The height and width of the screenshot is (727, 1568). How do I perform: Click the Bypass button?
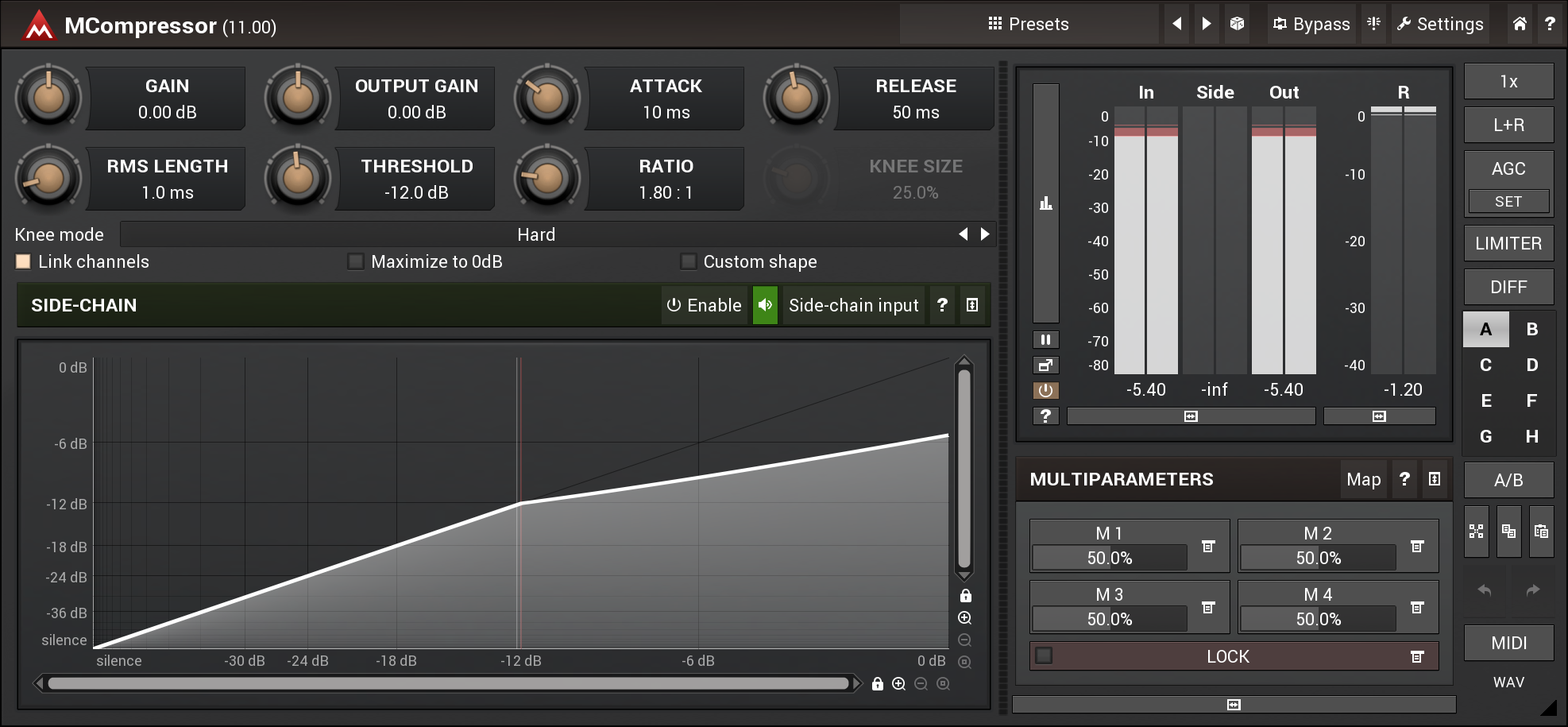click(1311, 24)
